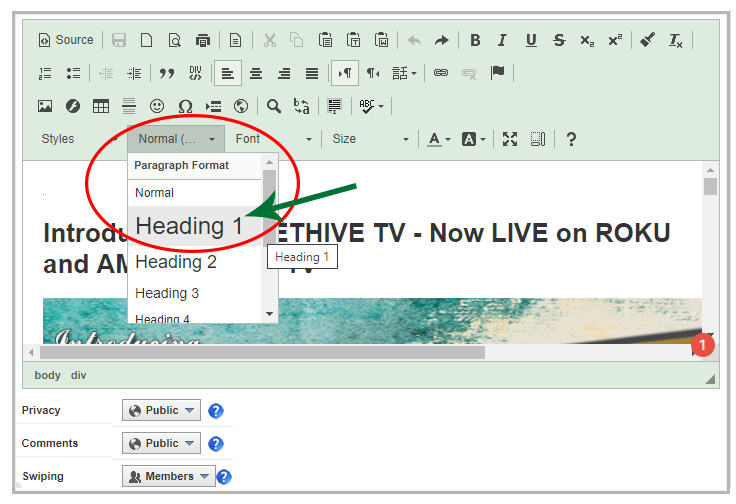Insert special character Omega icon

coord(185,106)
